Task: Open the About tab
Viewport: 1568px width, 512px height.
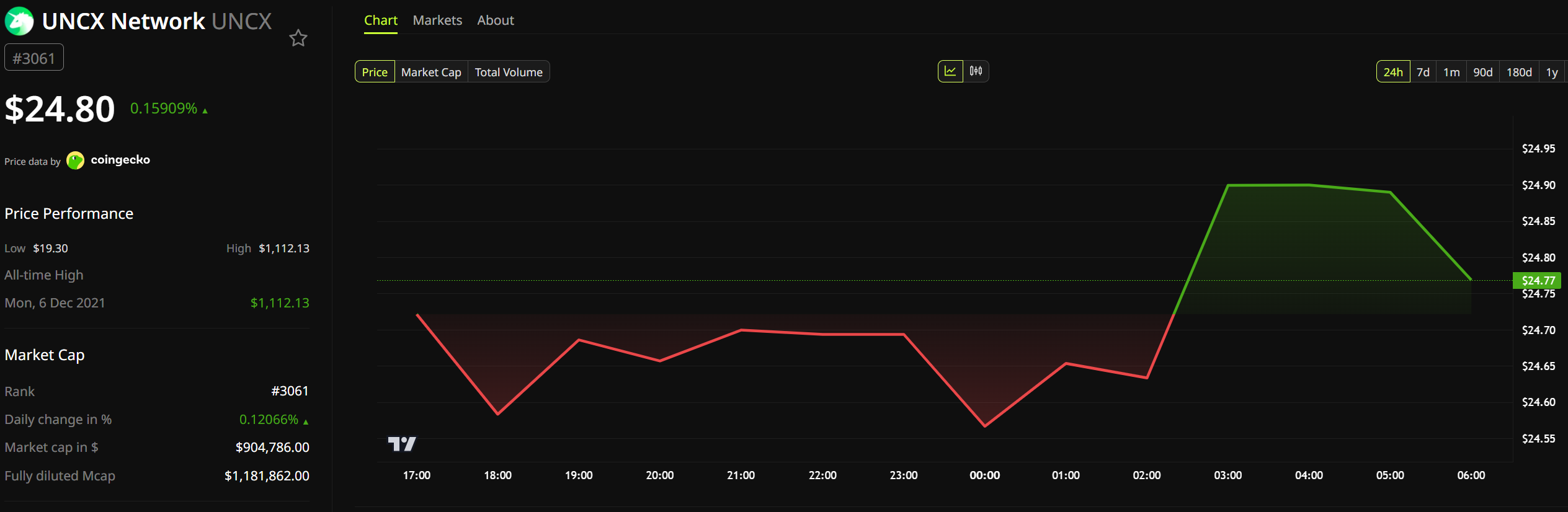Action: [496, 20]
